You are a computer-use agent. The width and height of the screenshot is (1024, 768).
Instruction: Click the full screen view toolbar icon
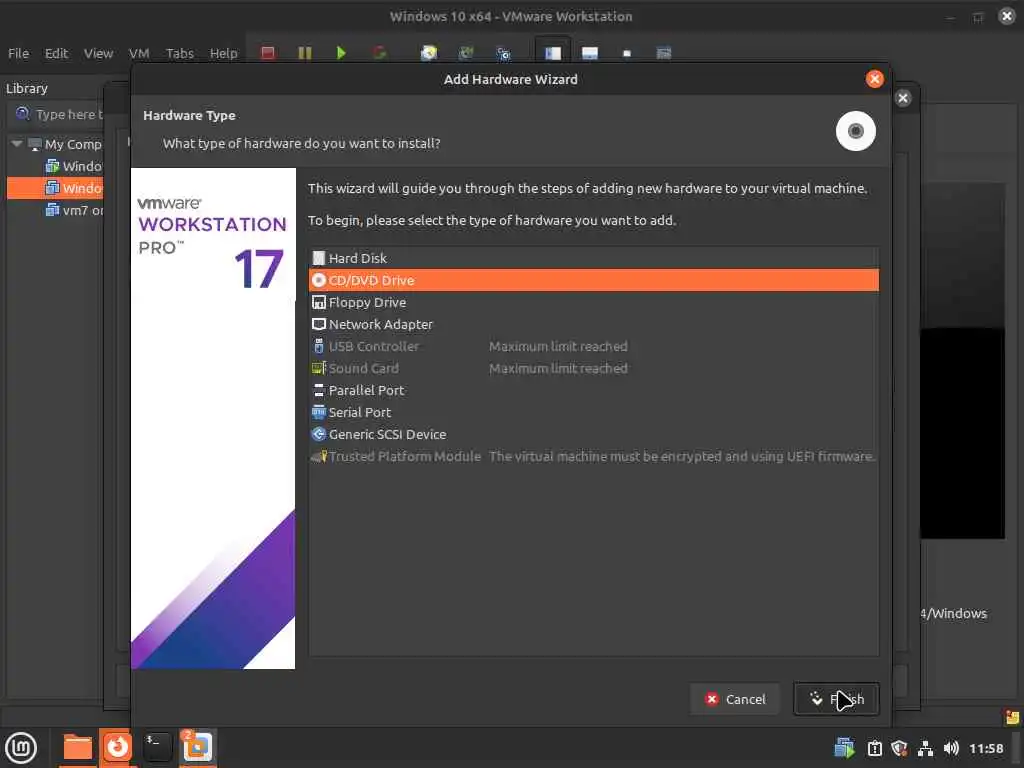pyautogui.click(x=590, y=53)
